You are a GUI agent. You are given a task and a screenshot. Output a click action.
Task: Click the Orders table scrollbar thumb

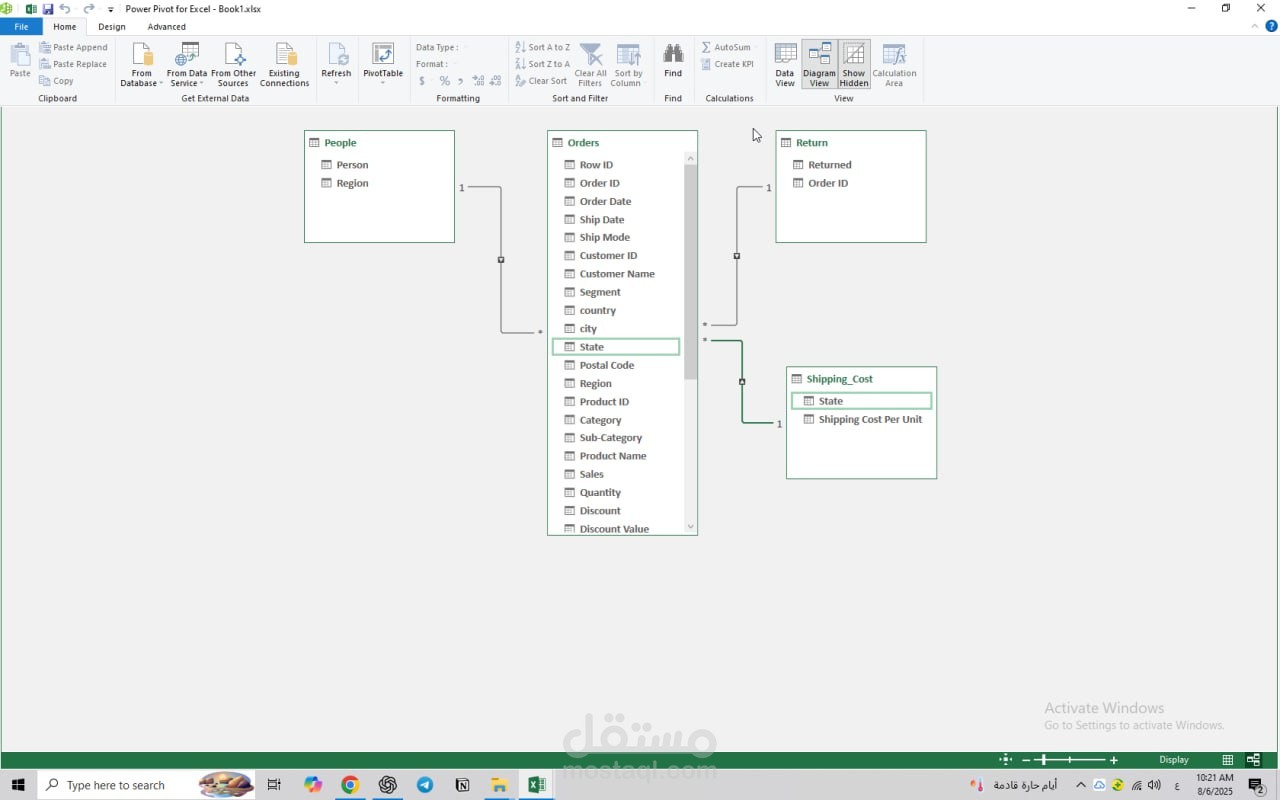click(x=690, y=272)
